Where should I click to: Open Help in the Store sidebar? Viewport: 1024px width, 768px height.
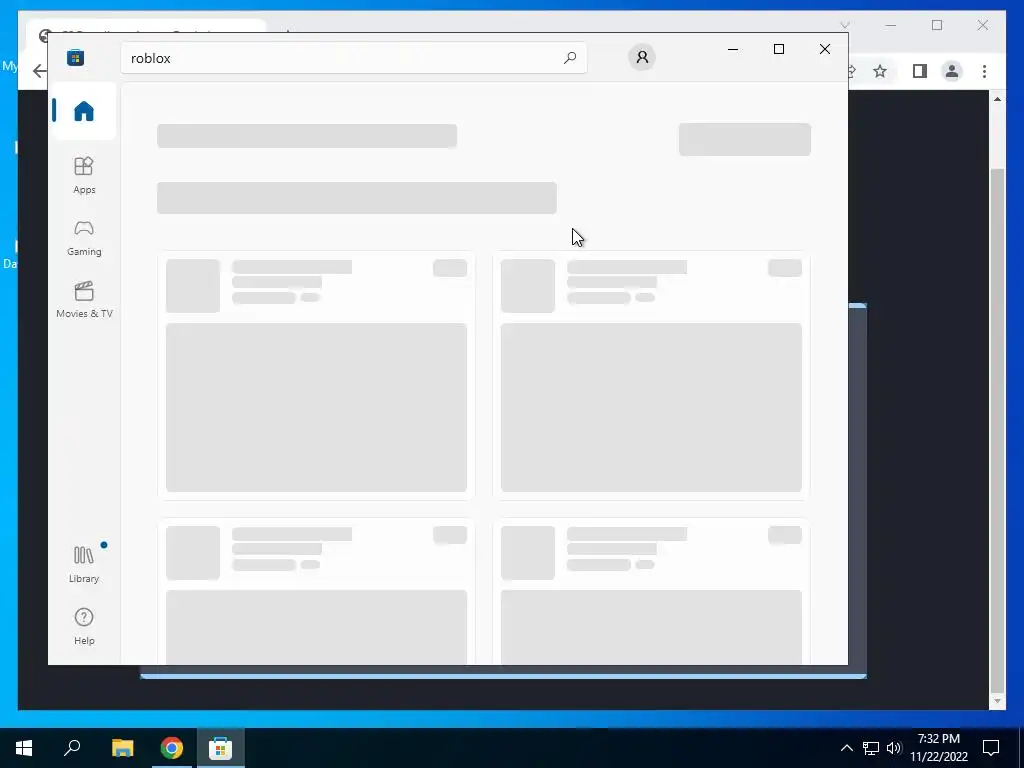pyautogui.click(x=84, y=626)
